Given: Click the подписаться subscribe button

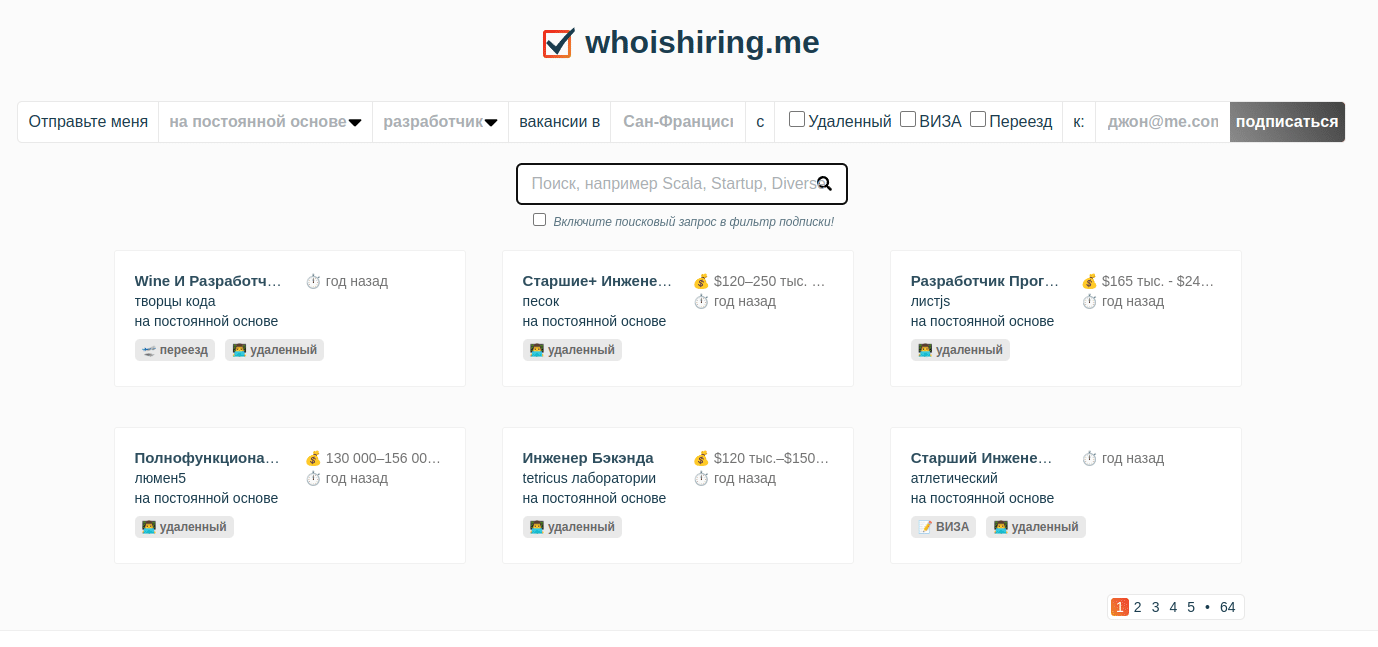Looking at the screenshot, I should pyautogui.click(x=1287, y=122).
